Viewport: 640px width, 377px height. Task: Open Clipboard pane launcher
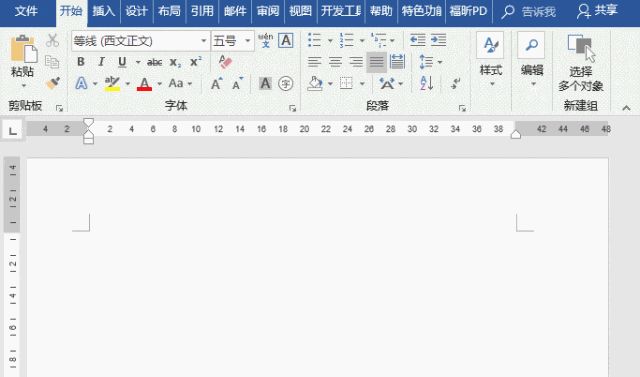click(x=60, y=108)
